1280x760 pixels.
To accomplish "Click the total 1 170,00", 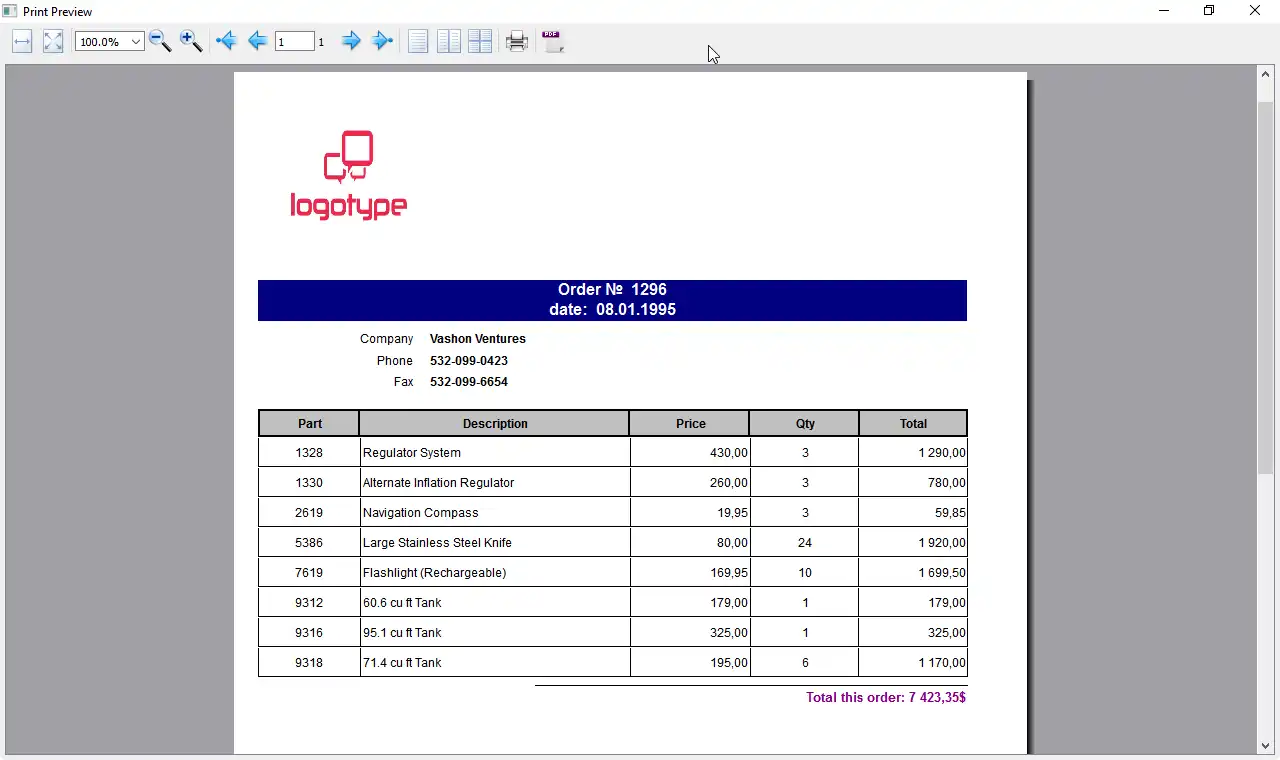I will click(942, 663).
